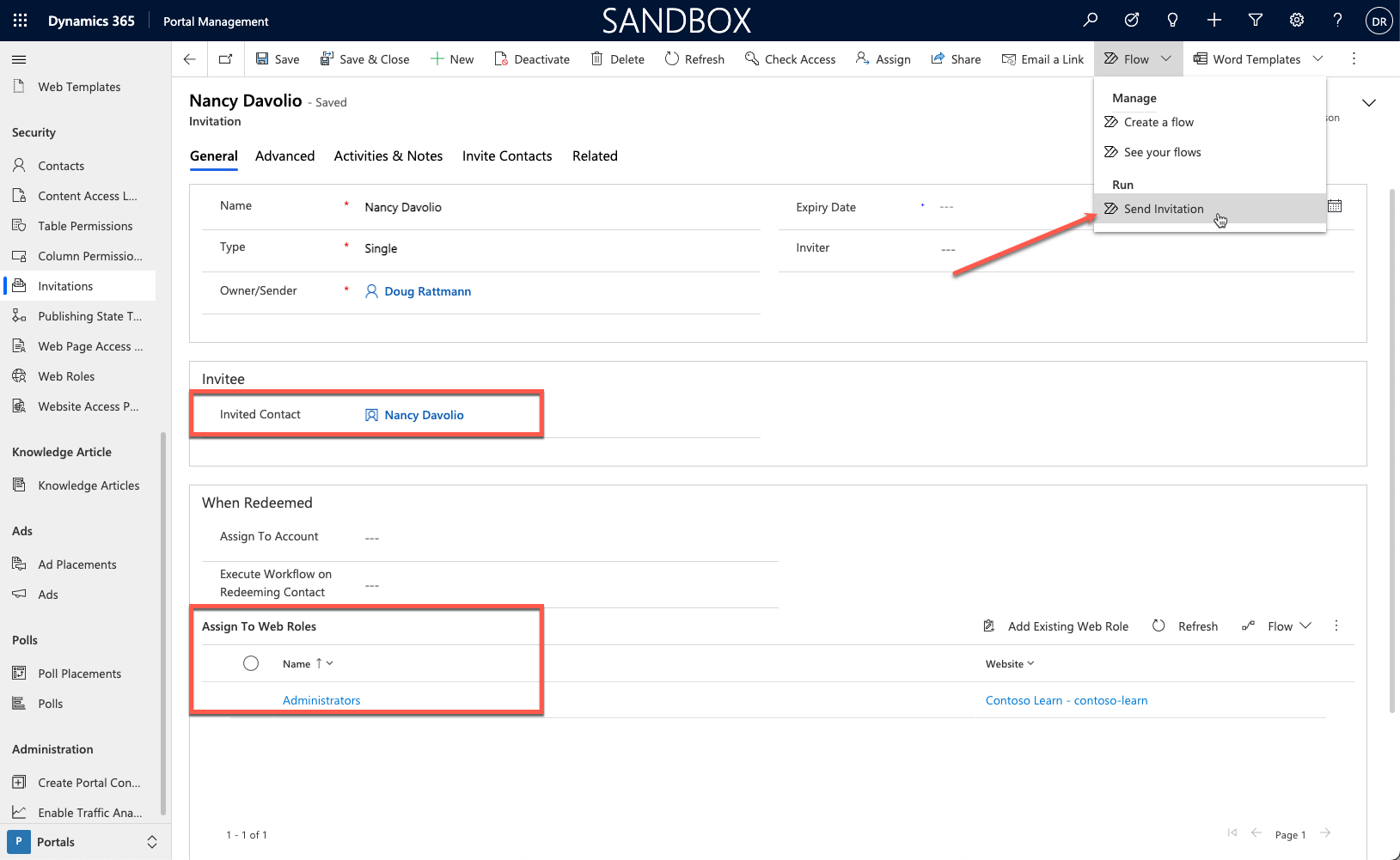Viewport: 1400px width, 860px height.
Task: Open Contacts in the sidebar
Action: 61,166
